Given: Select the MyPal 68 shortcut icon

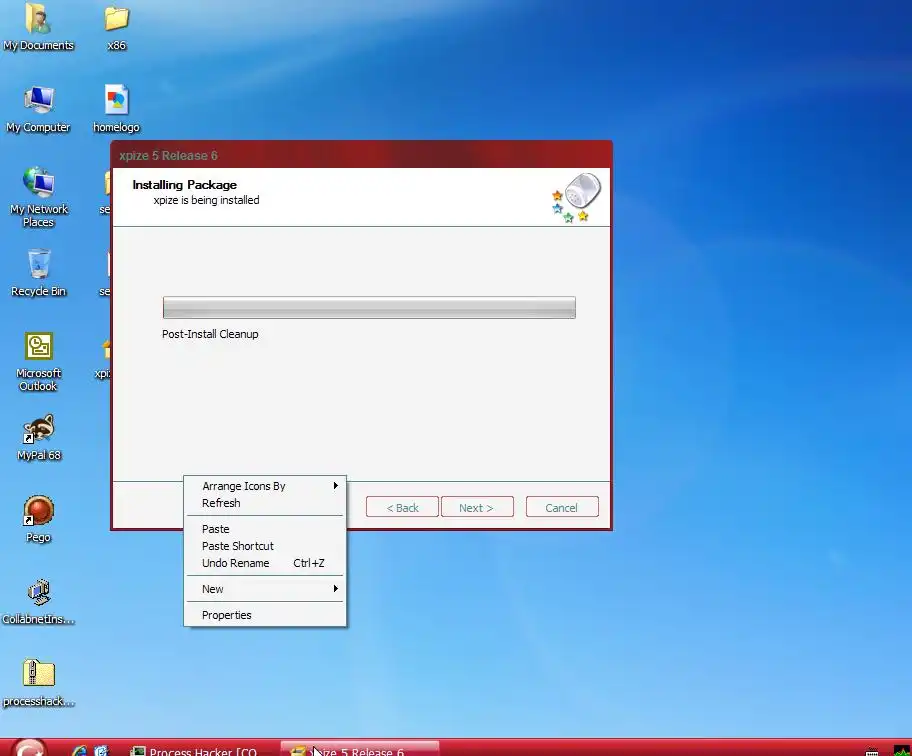Looking at the screenshot, I should [x=38, y=437].
